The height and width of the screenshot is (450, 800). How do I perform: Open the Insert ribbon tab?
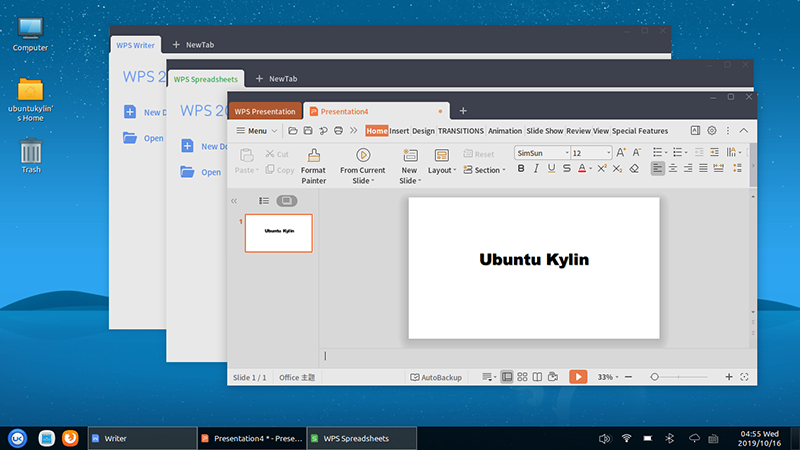(399, 131)
